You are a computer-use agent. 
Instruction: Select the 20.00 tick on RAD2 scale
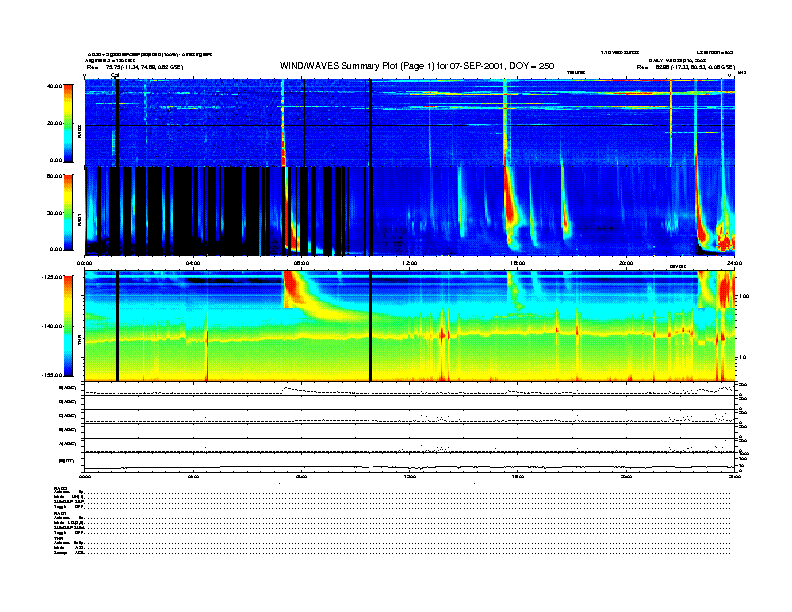[54, 123]
